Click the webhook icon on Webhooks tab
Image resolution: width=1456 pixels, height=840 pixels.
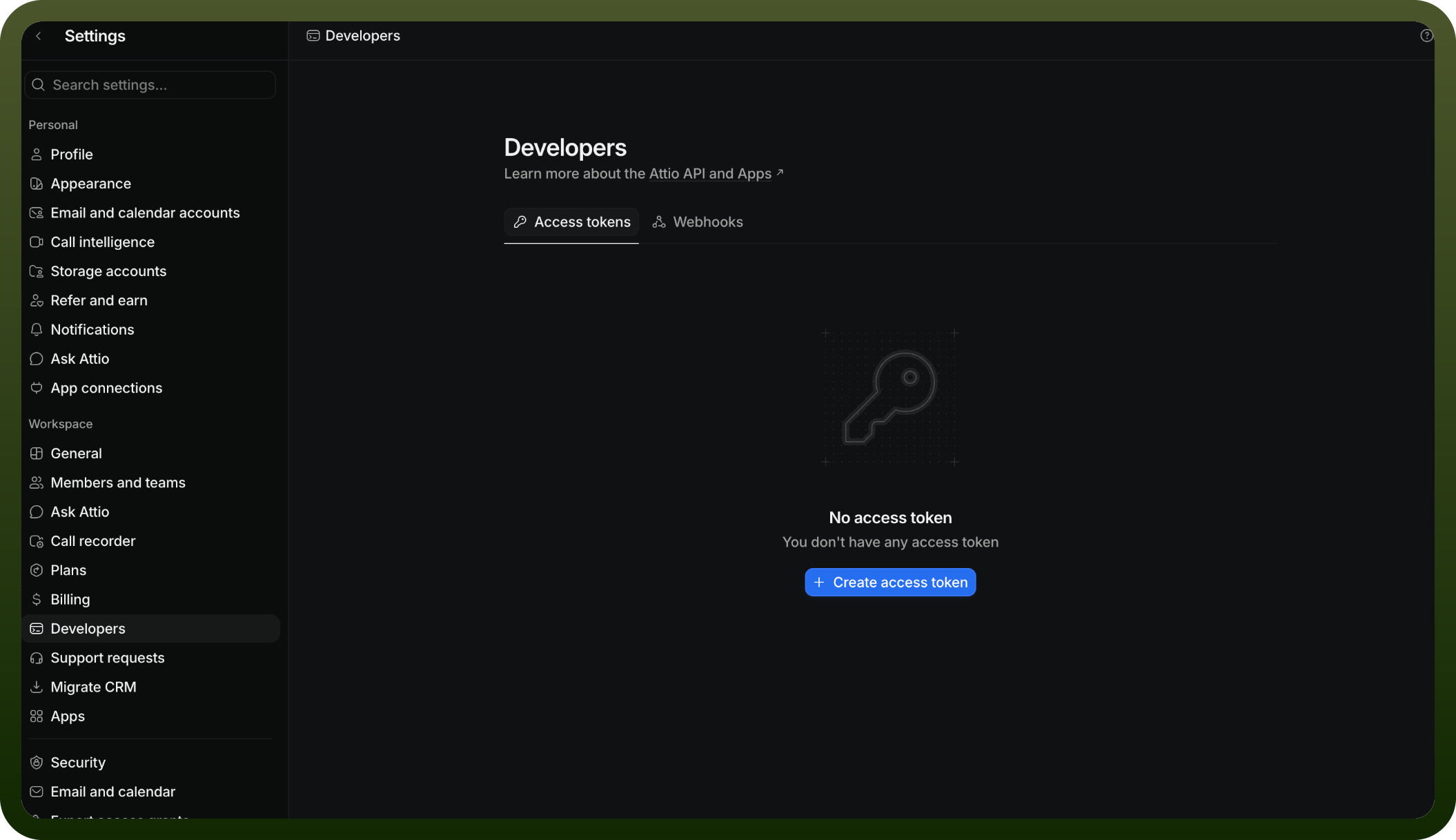pyautogui.click(x=659, y=222)
